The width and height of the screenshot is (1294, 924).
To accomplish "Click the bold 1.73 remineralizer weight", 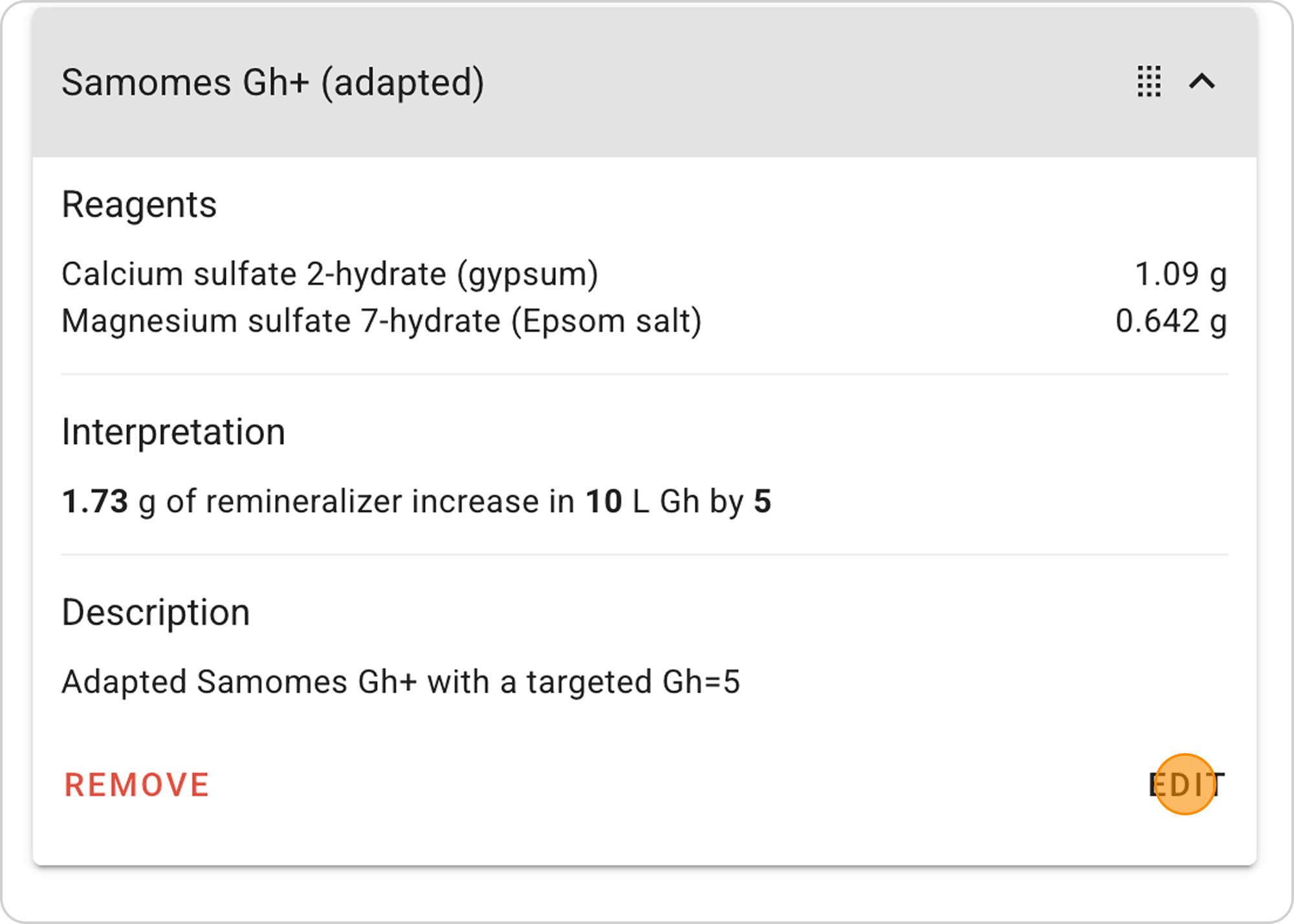I will (95, 501).
